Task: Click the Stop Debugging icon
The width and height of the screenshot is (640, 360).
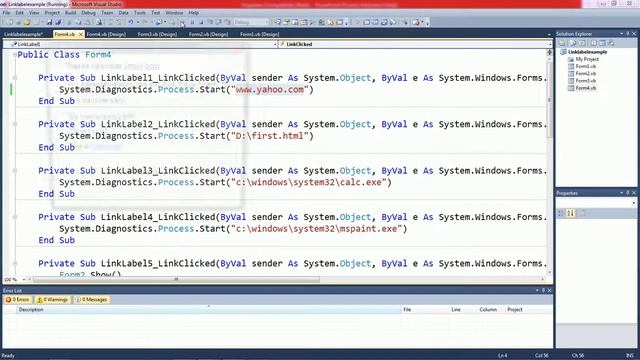Action: (x=201, y=22)
